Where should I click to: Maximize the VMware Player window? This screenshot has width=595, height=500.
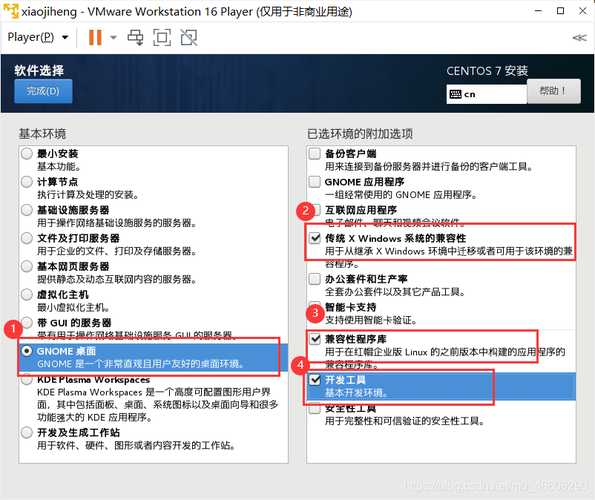560,11
